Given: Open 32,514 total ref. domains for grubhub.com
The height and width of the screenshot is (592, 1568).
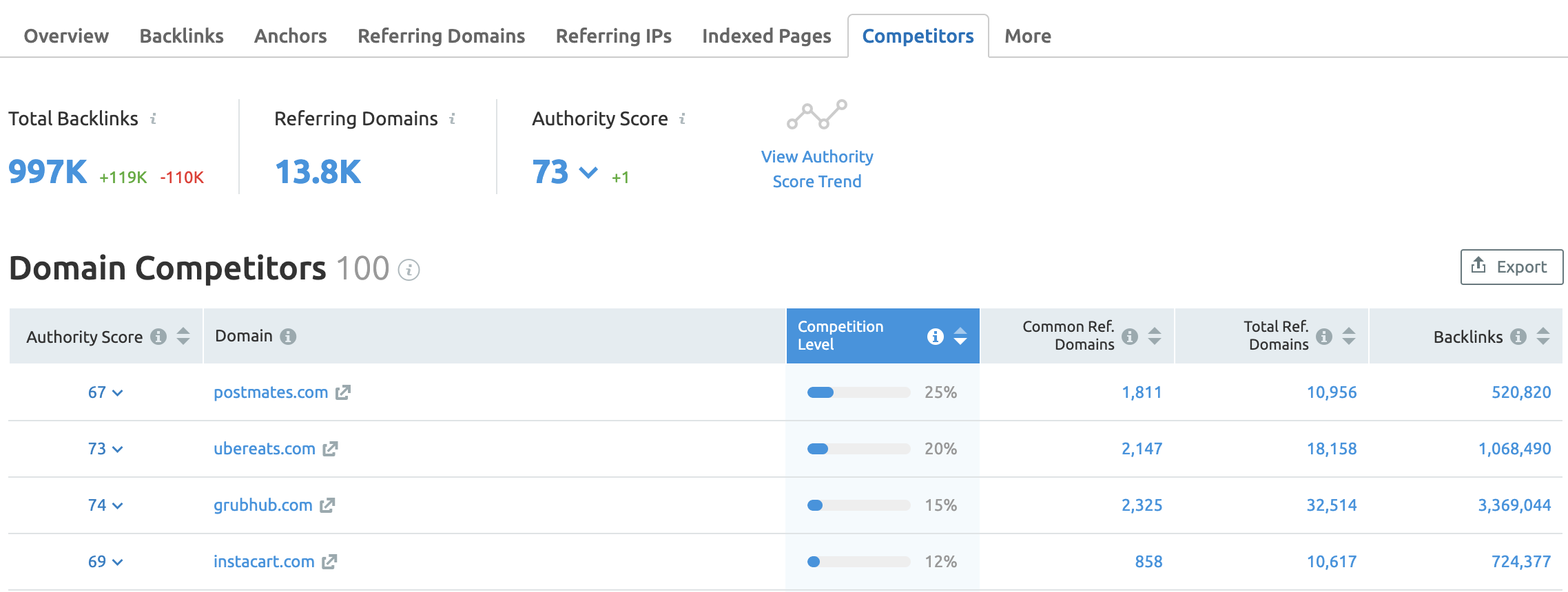Looking at the screenshot, I should click(x=1332, y=505).
